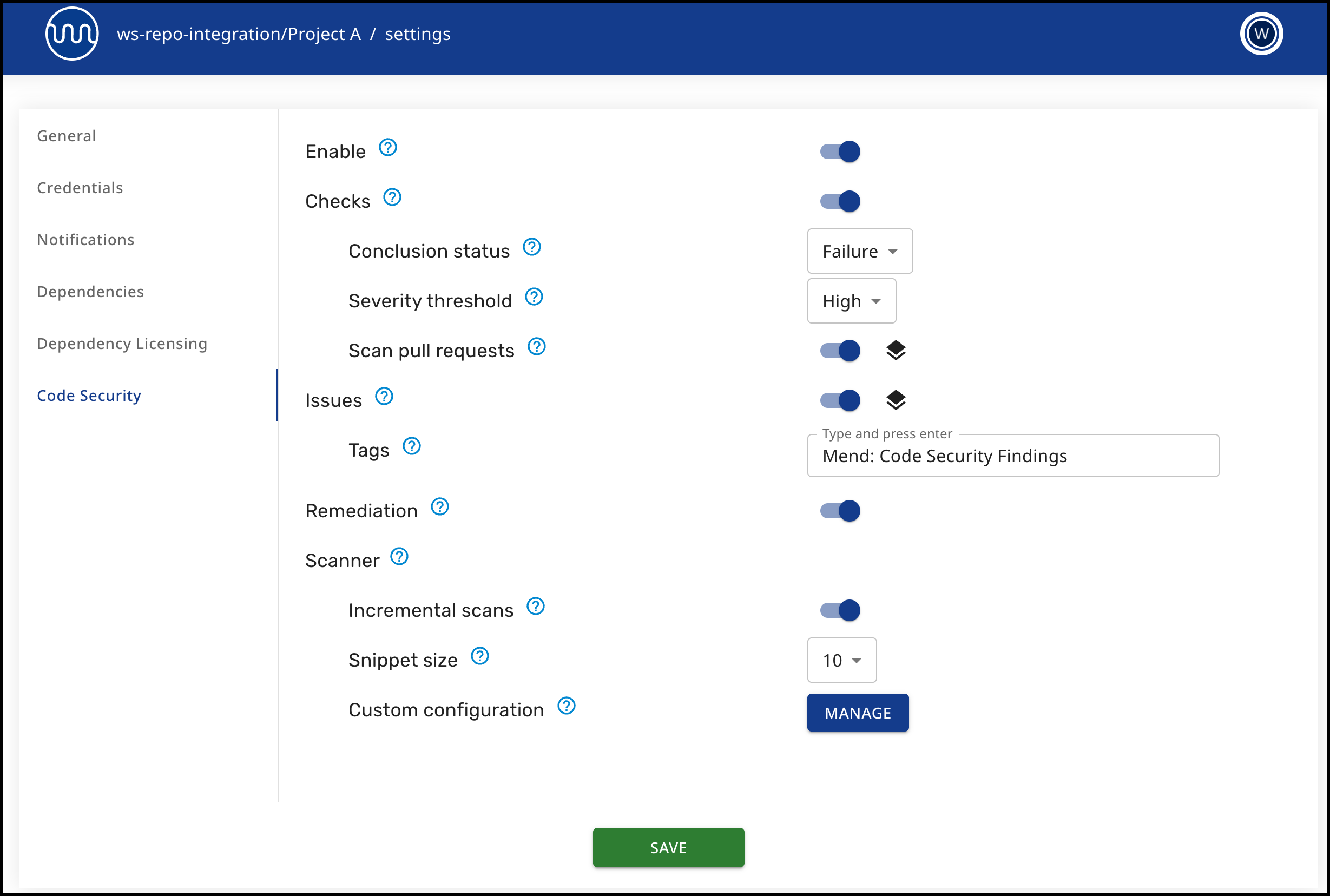Open the Credentials settings tab
The width and height of the screenshot is (1330, 896).
[x=80, y=187]
